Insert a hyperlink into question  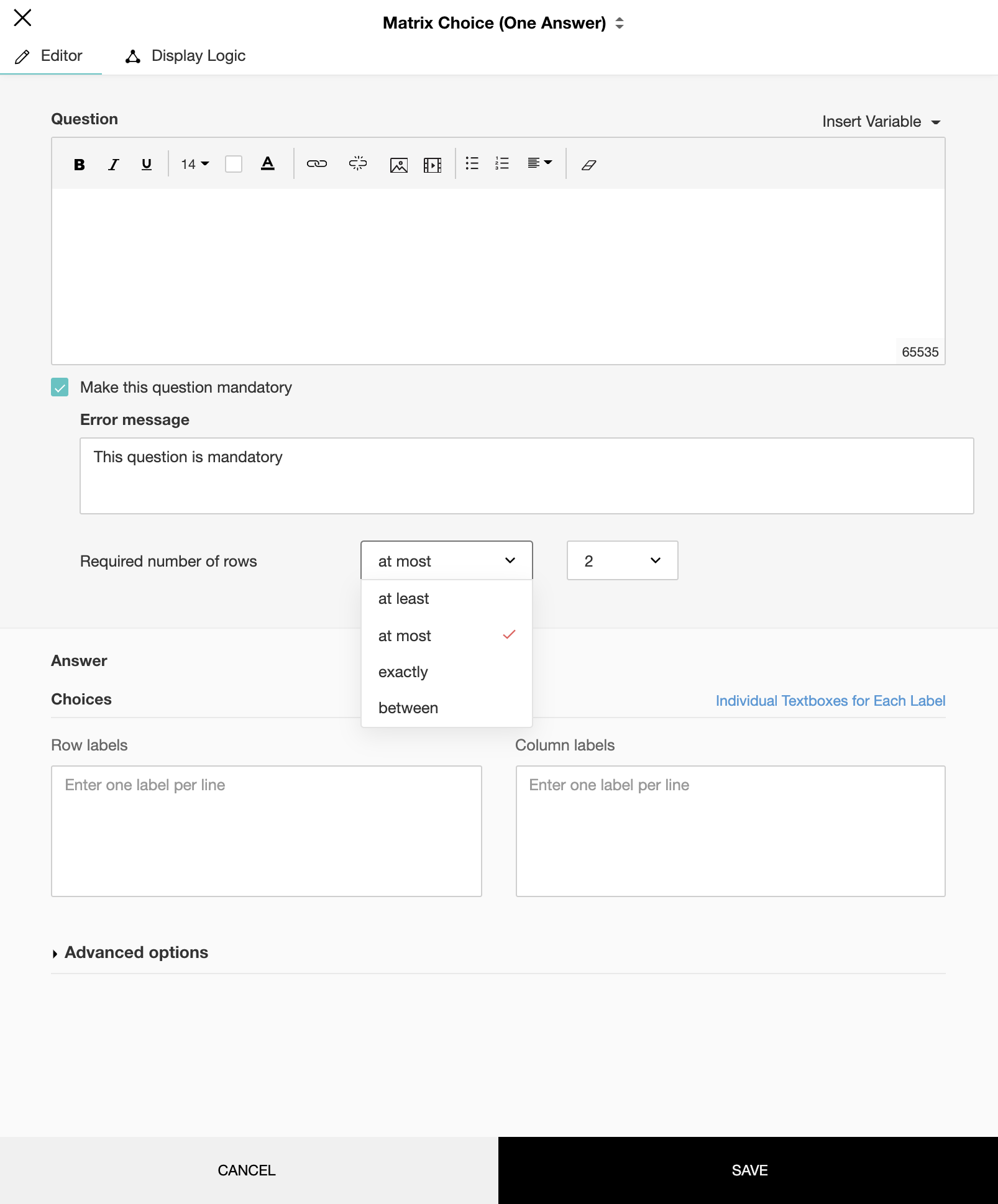pyautogui.click(x=316, y=164)
